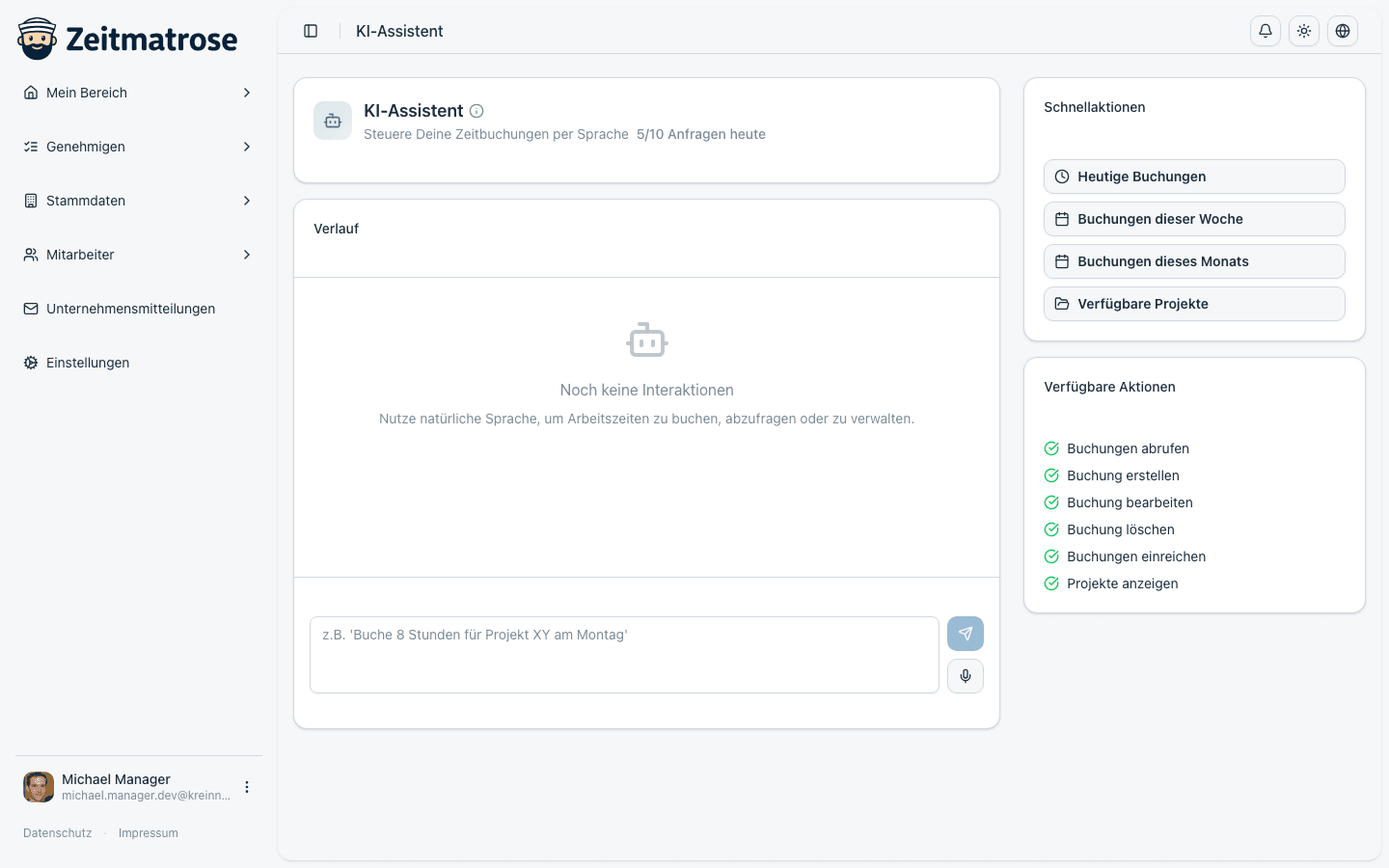Start voice input with microphone button
The image size is (1389, 868).
[x=966, y=676]
